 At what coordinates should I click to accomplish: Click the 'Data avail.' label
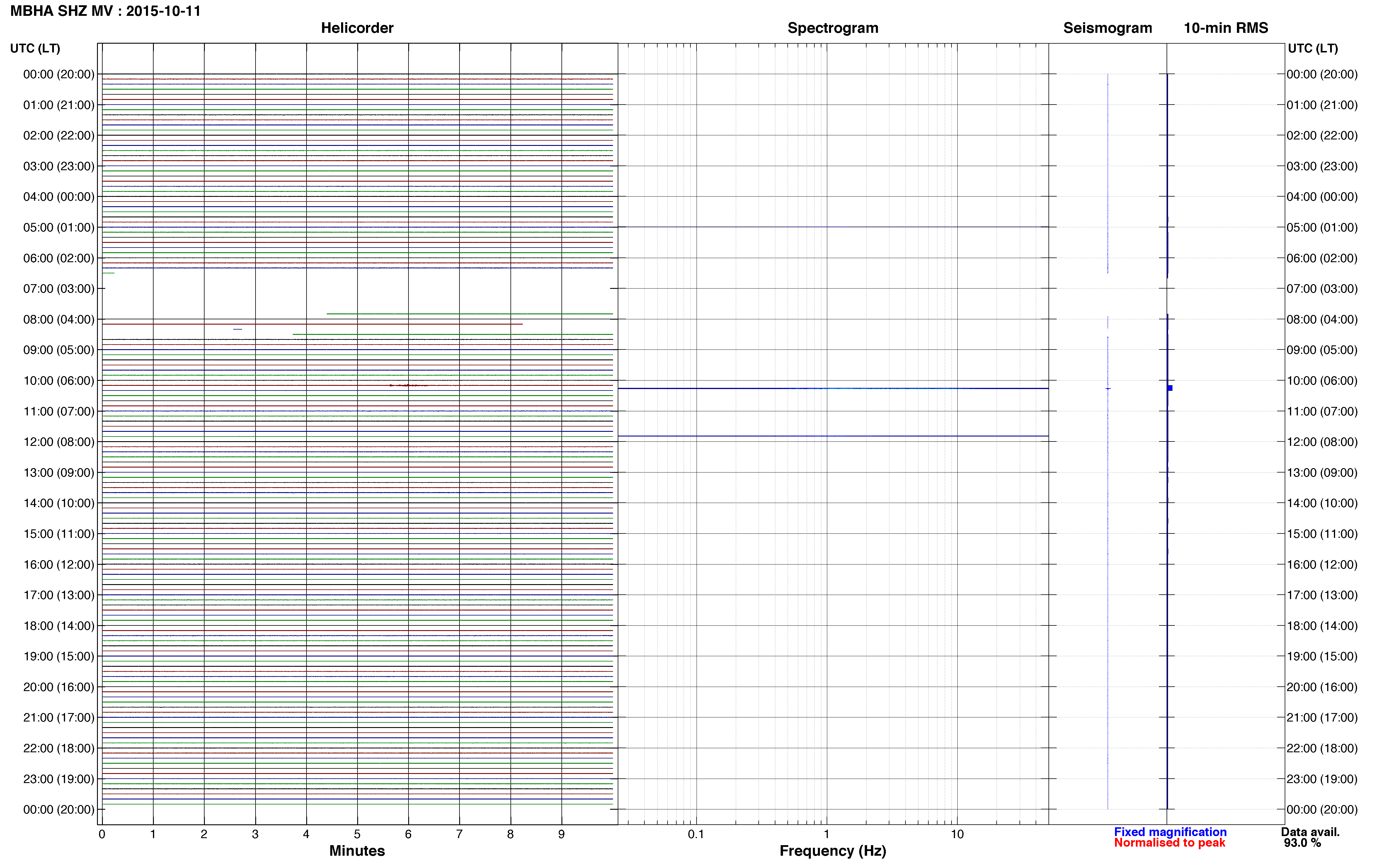[x=1310, y=832]
